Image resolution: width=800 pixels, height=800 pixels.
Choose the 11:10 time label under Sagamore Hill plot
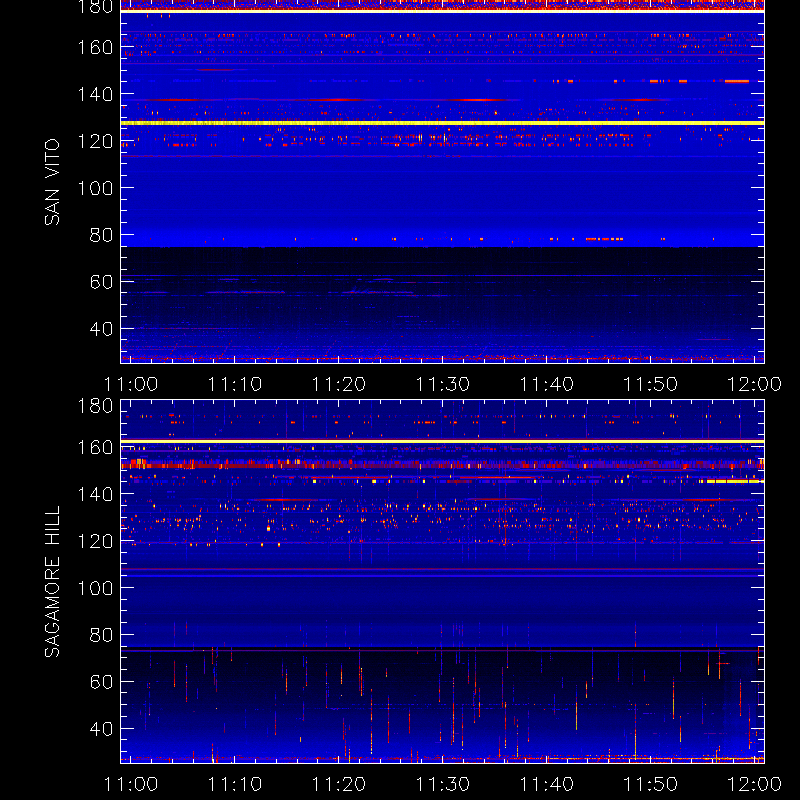click(x=235, y=784)
